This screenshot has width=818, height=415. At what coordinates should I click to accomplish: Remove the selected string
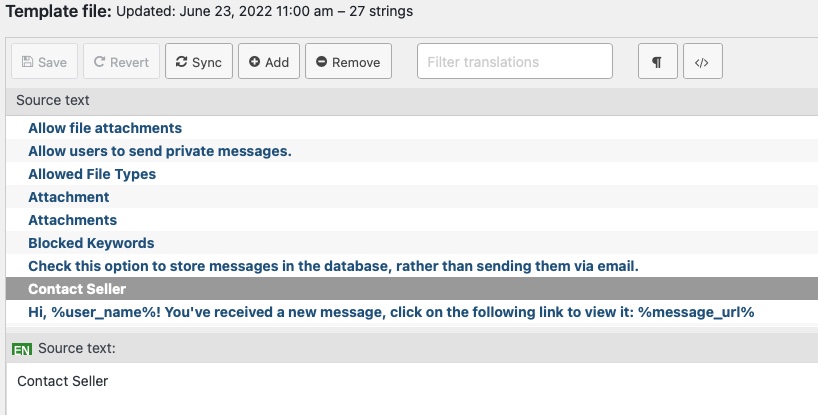pos(348,62)
